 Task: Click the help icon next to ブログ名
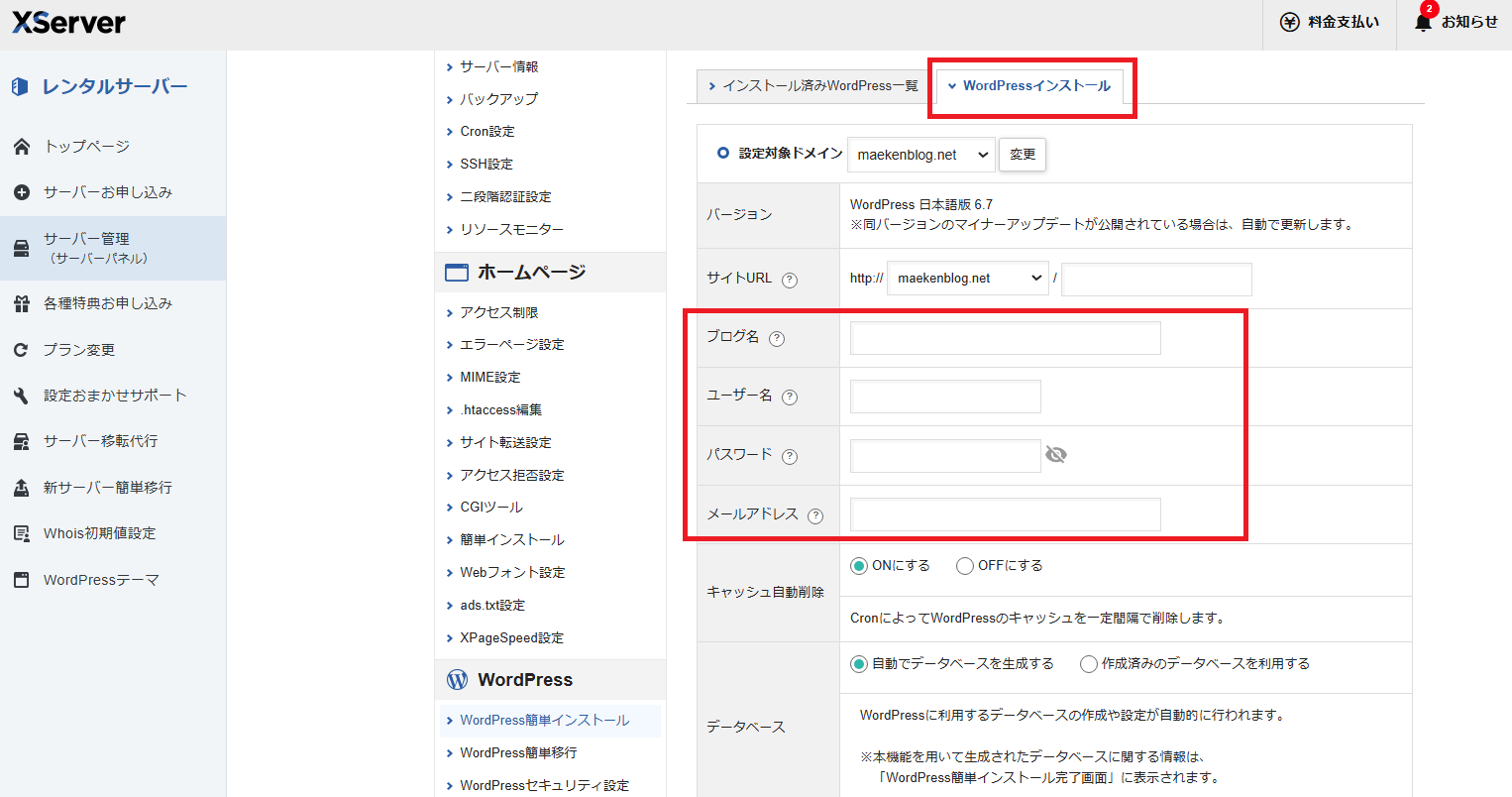[777, 338]
